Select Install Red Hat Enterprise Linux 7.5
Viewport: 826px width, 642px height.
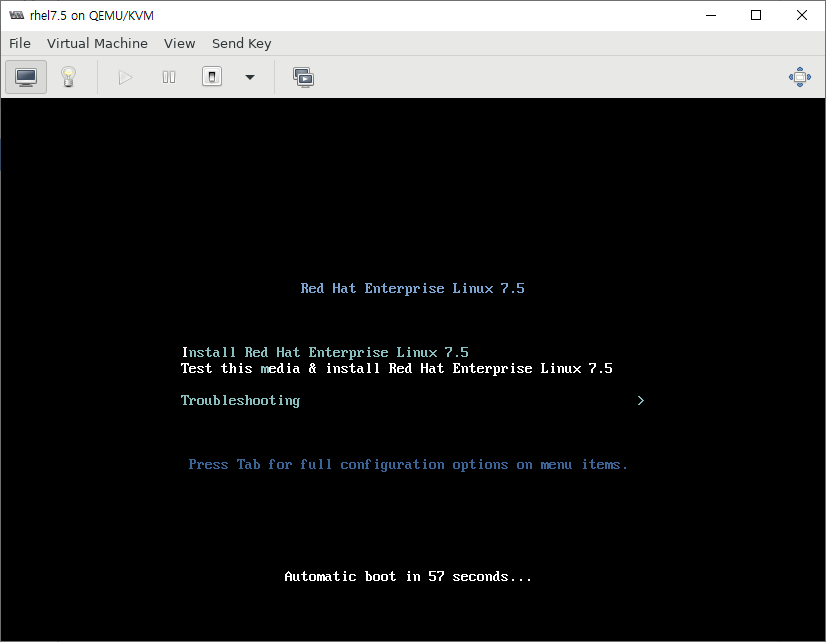[x=325, y=352]
